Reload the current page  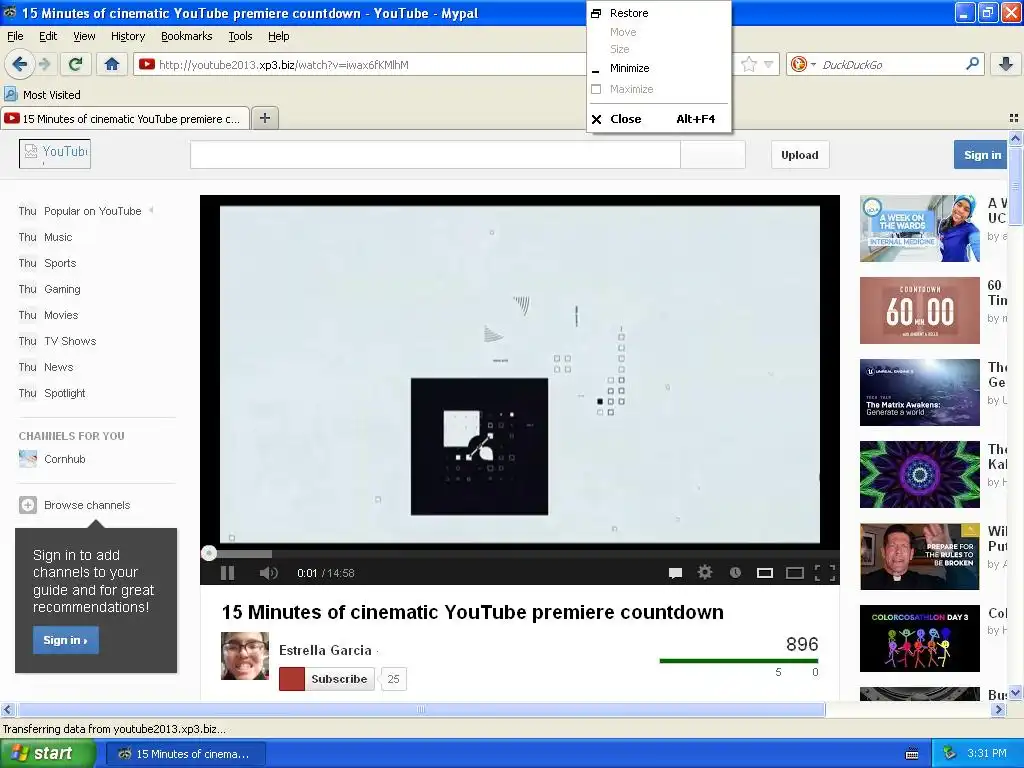[x=76, y=64]
